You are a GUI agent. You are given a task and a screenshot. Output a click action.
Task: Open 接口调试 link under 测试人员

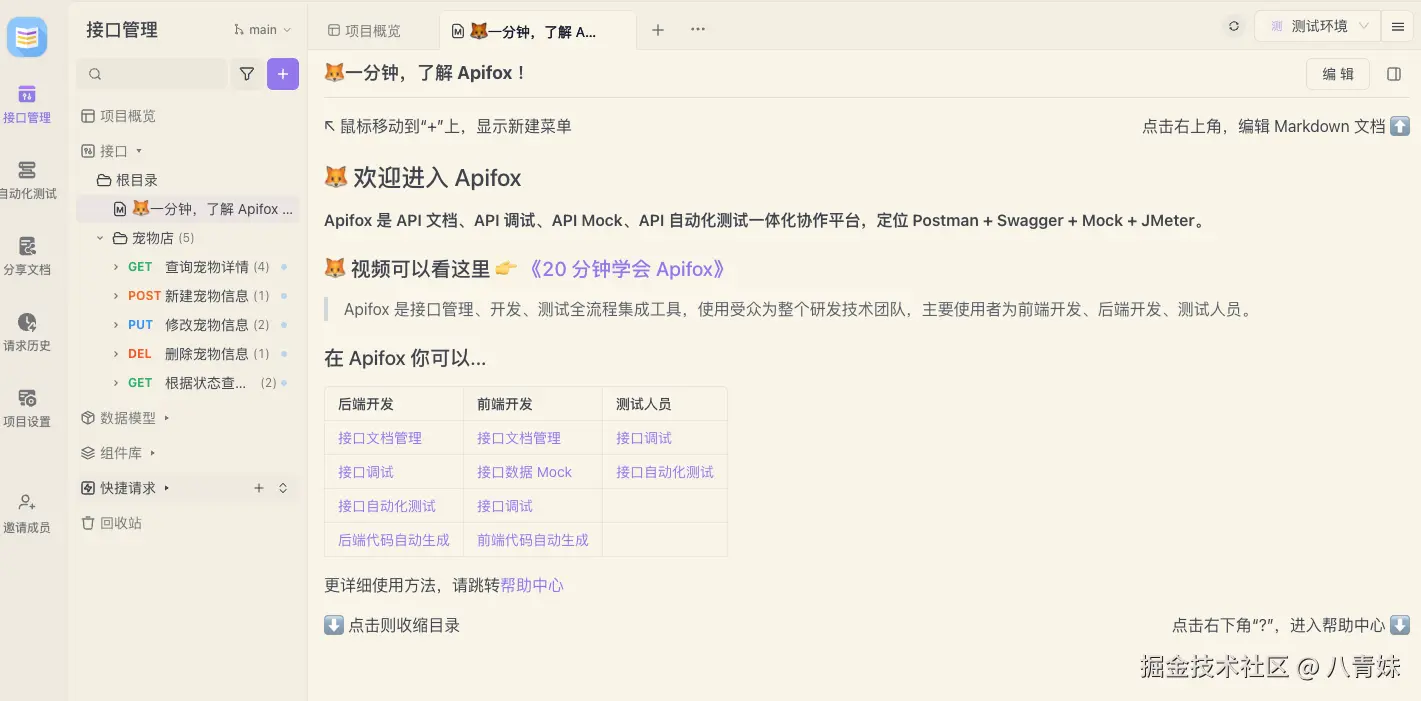point(644,438)
